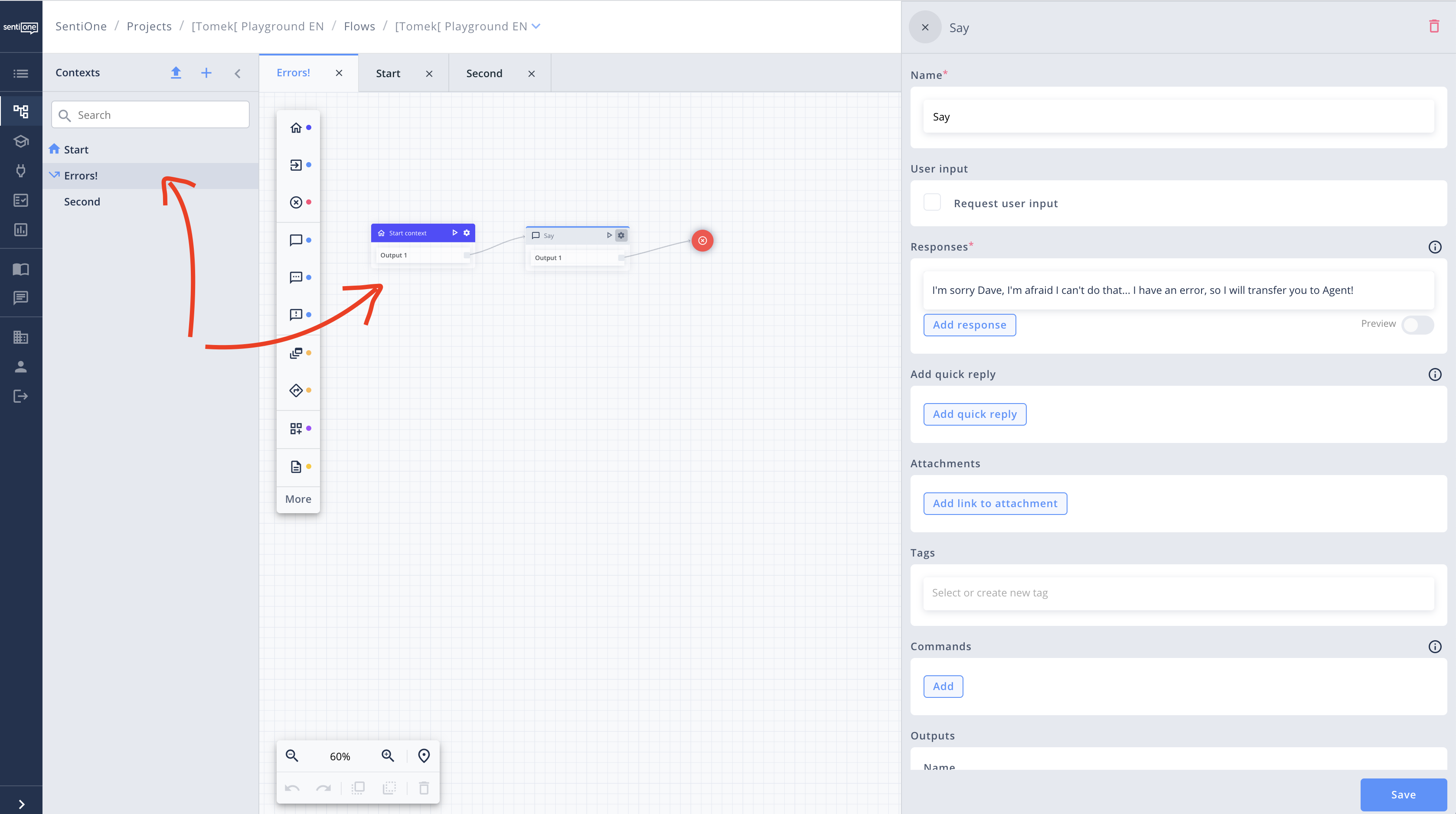The width and height of the screenshot is (1456, 814).
Task: Select the end flow block icon
Action: click(296, 202)
